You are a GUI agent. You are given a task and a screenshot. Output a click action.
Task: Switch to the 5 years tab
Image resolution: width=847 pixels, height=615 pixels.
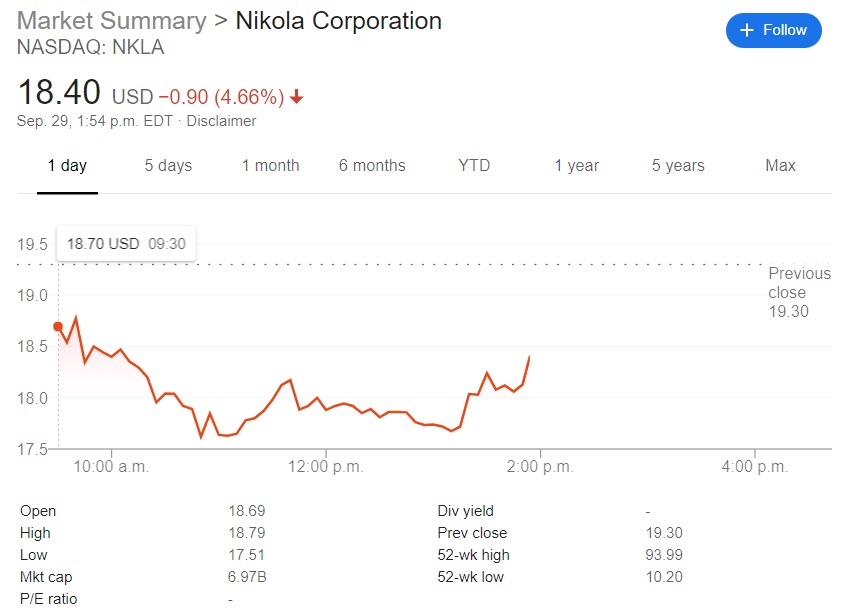pos(678,166)
